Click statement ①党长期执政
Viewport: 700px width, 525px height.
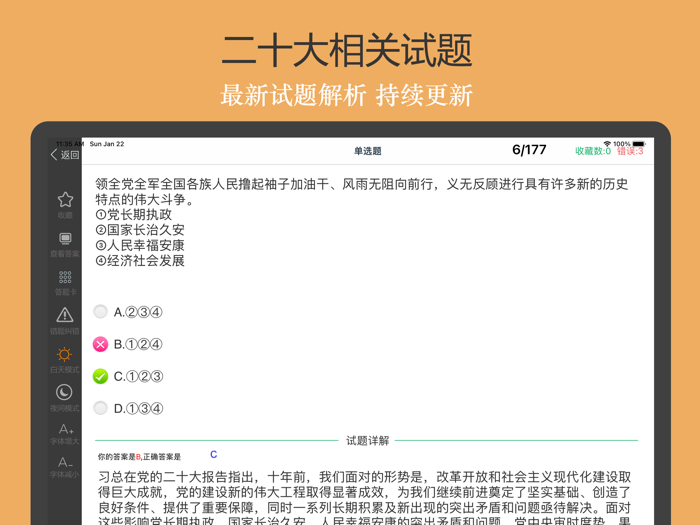click(134, 215)
